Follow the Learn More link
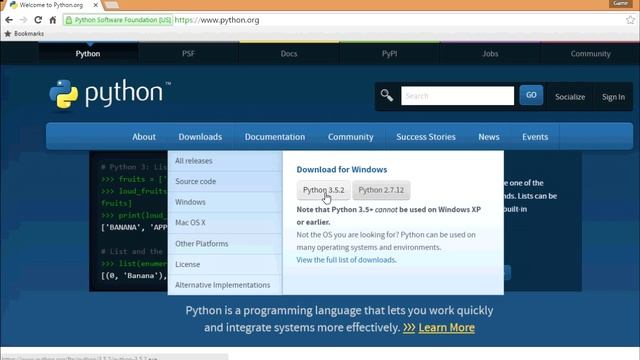 [446, 328]
